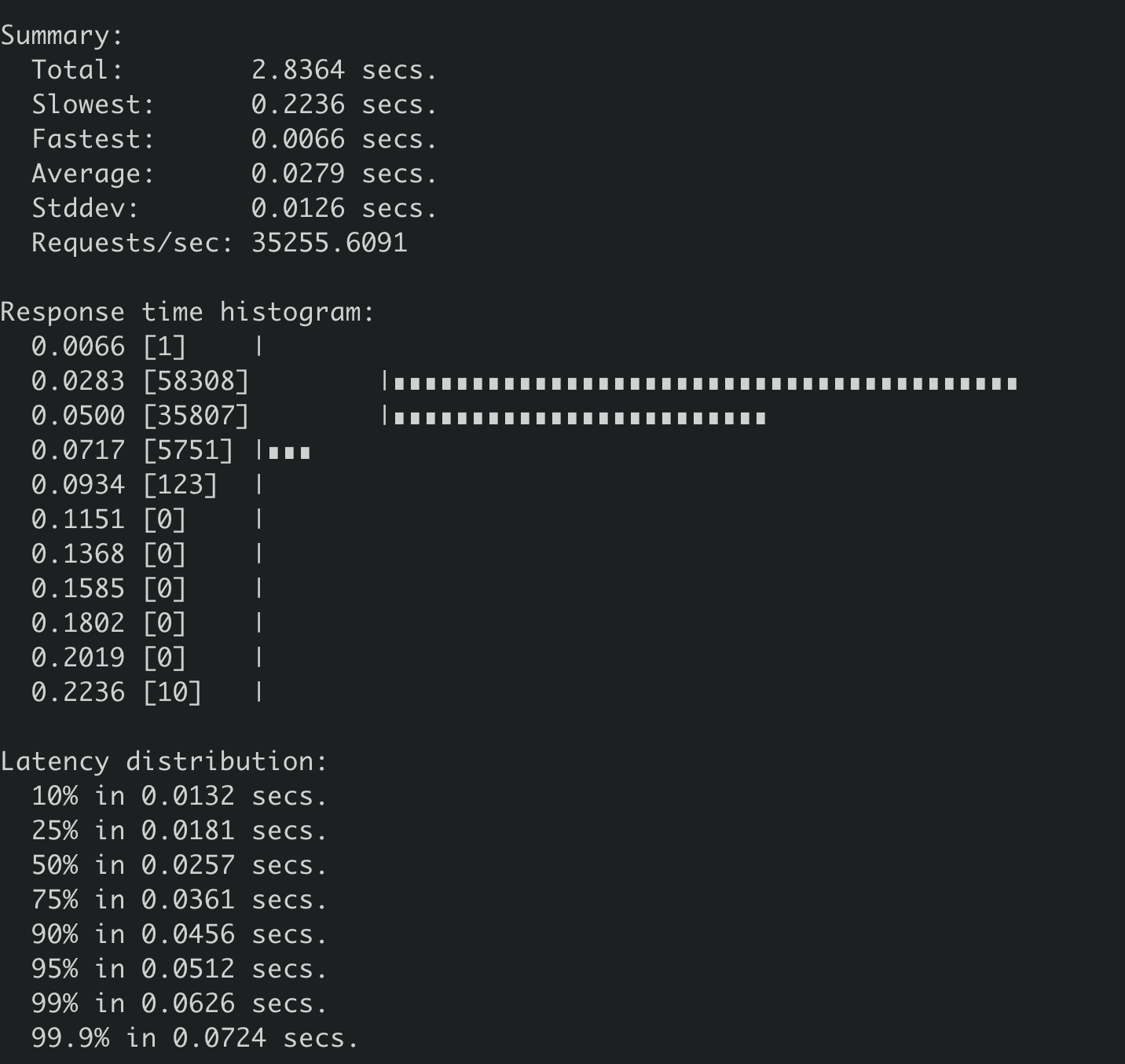
Task: Click the 99.9% in 0.0724 secs line
Action: click(195, 1038)
